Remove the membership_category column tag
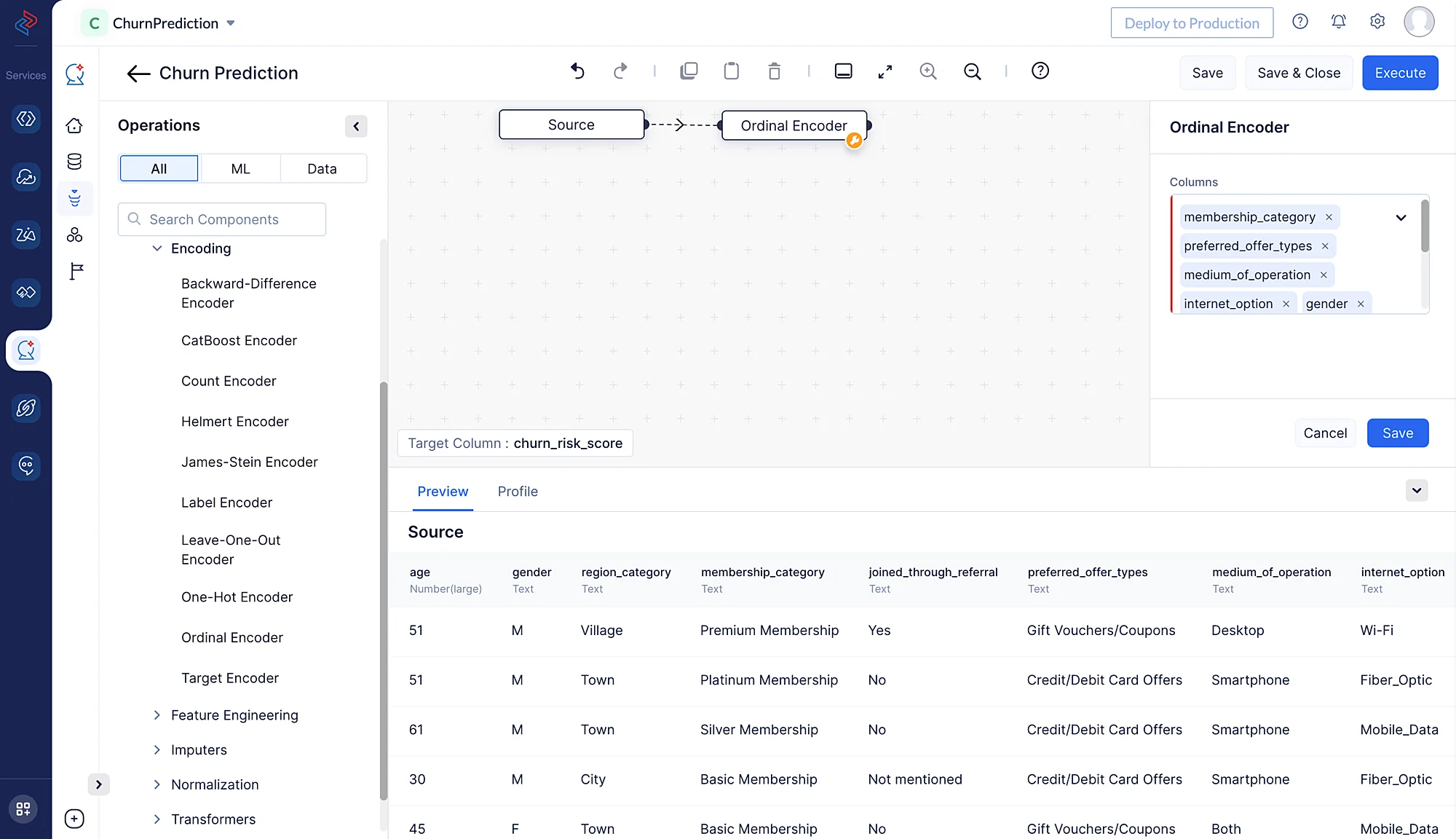 1329,217
